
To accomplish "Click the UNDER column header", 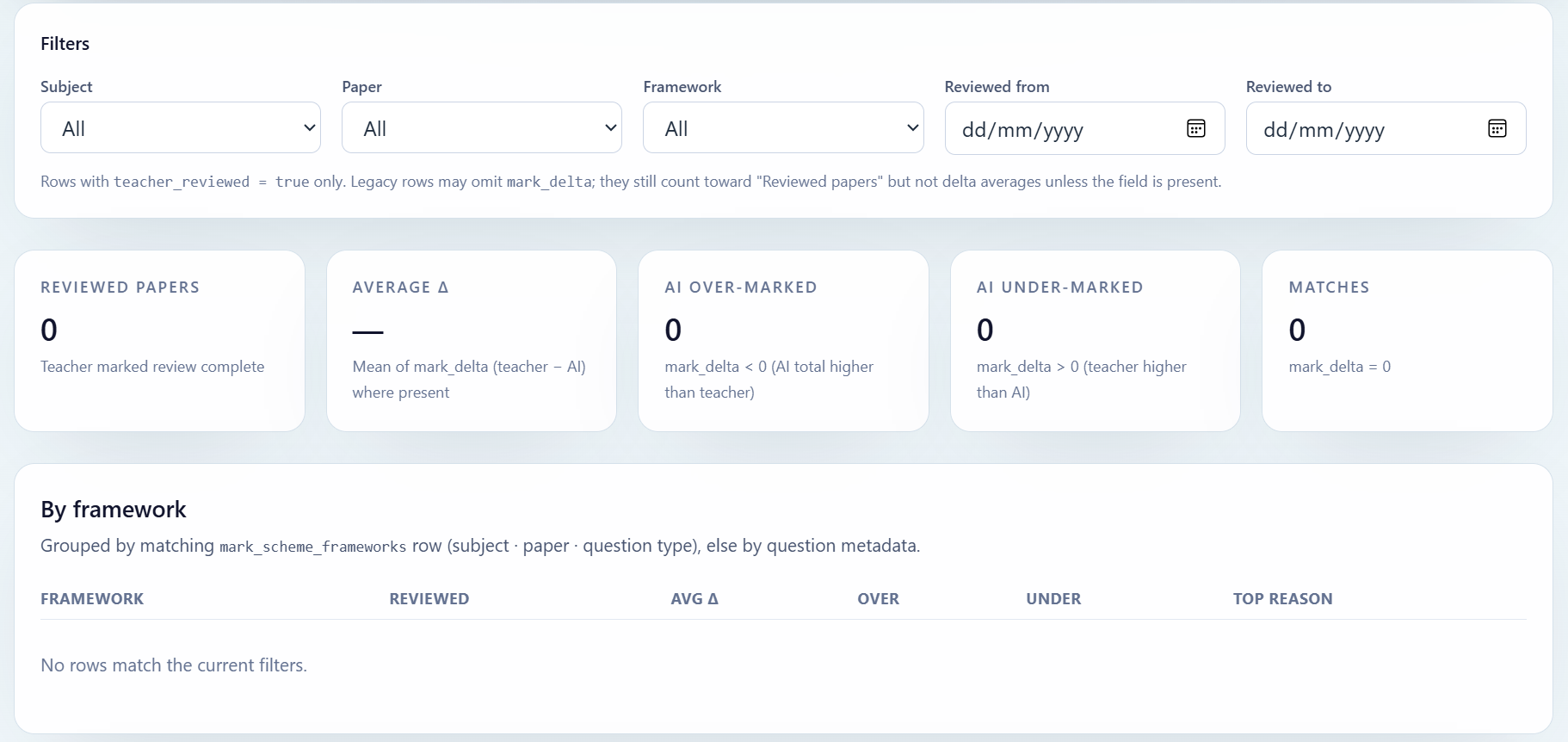I will pos(1053,599).
